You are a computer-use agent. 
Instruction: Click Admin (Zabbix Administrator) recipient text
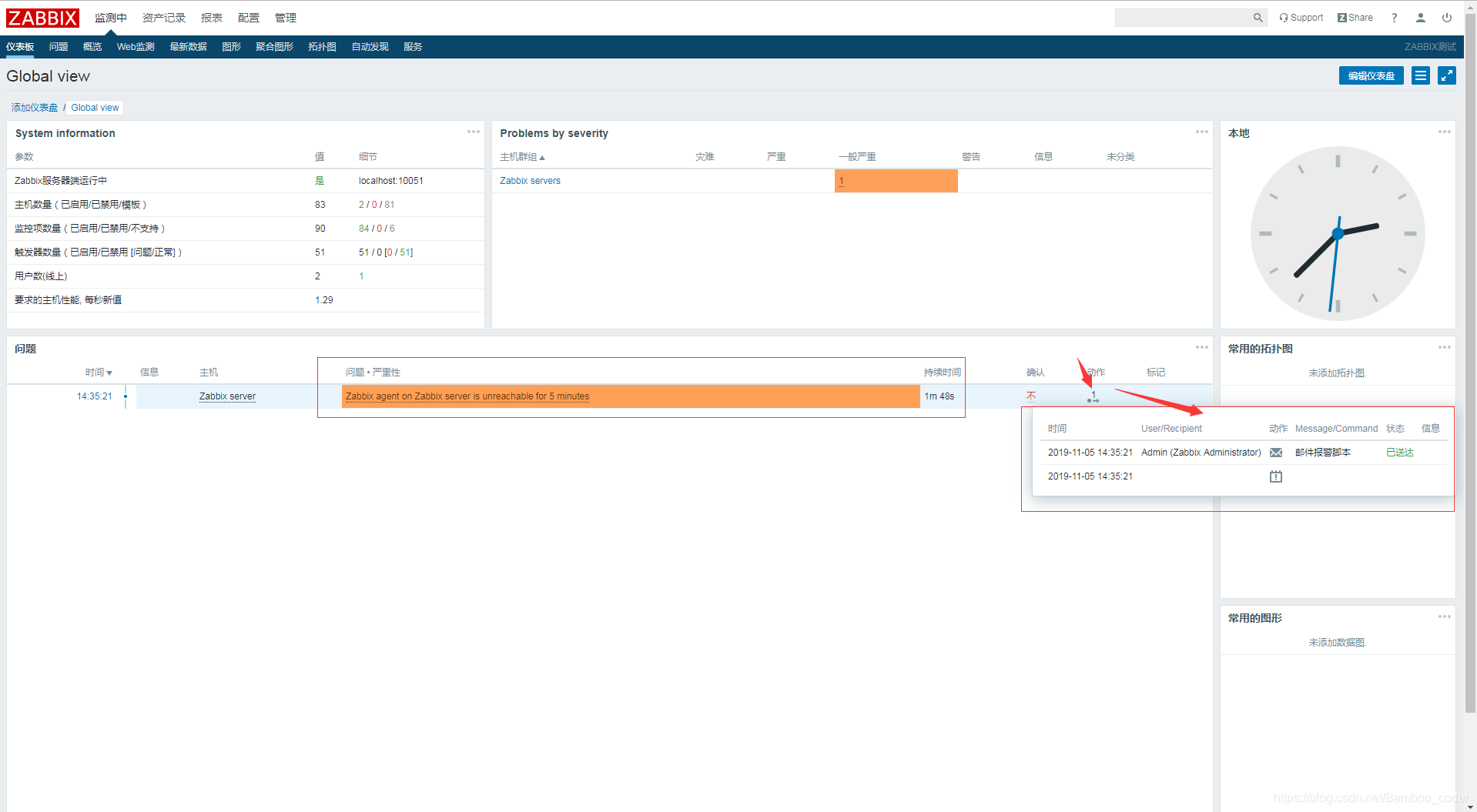point(1201,453)
